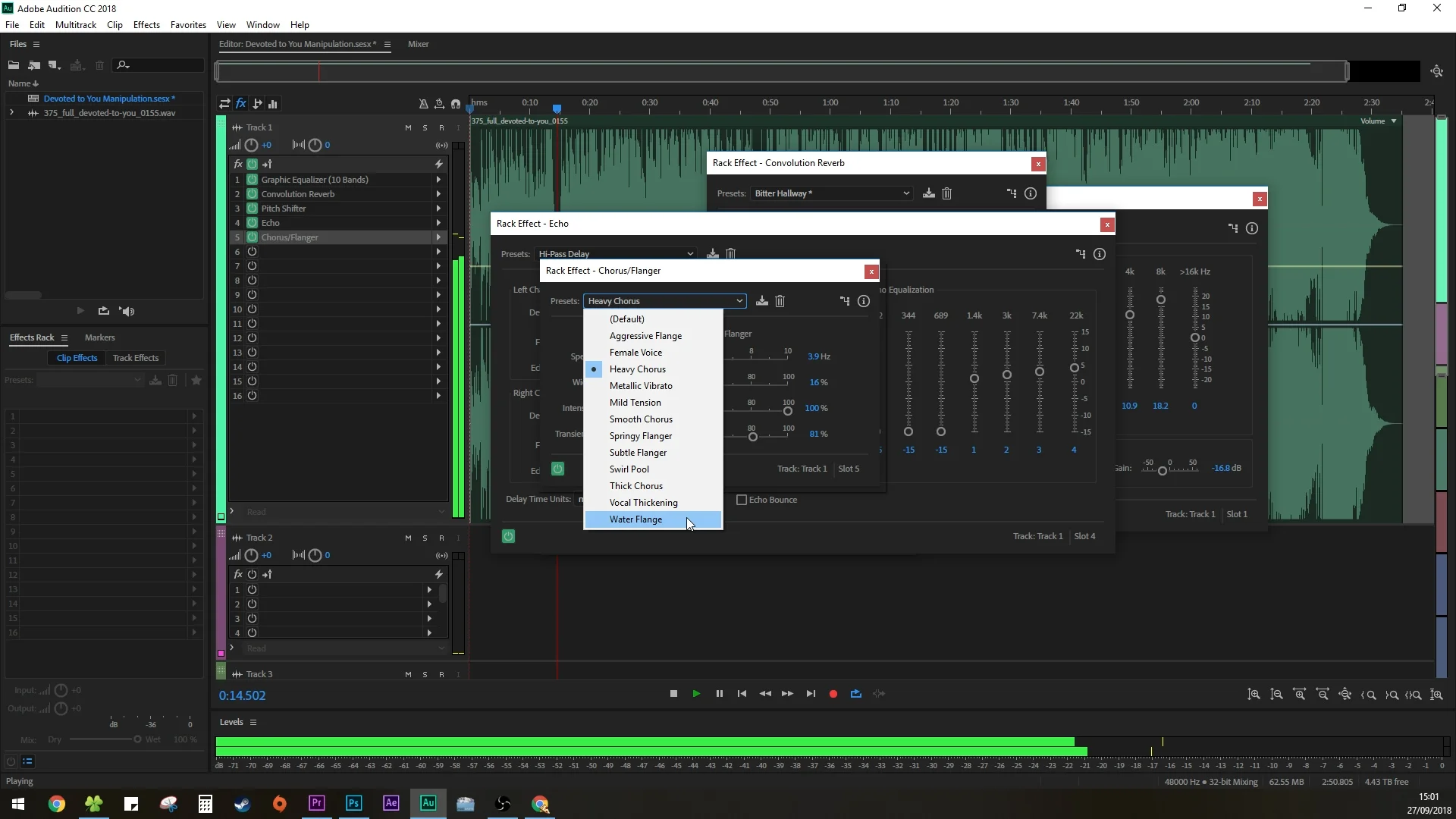Click the Stop playback button
The image size is (1456, 819).
coord(673,694)
